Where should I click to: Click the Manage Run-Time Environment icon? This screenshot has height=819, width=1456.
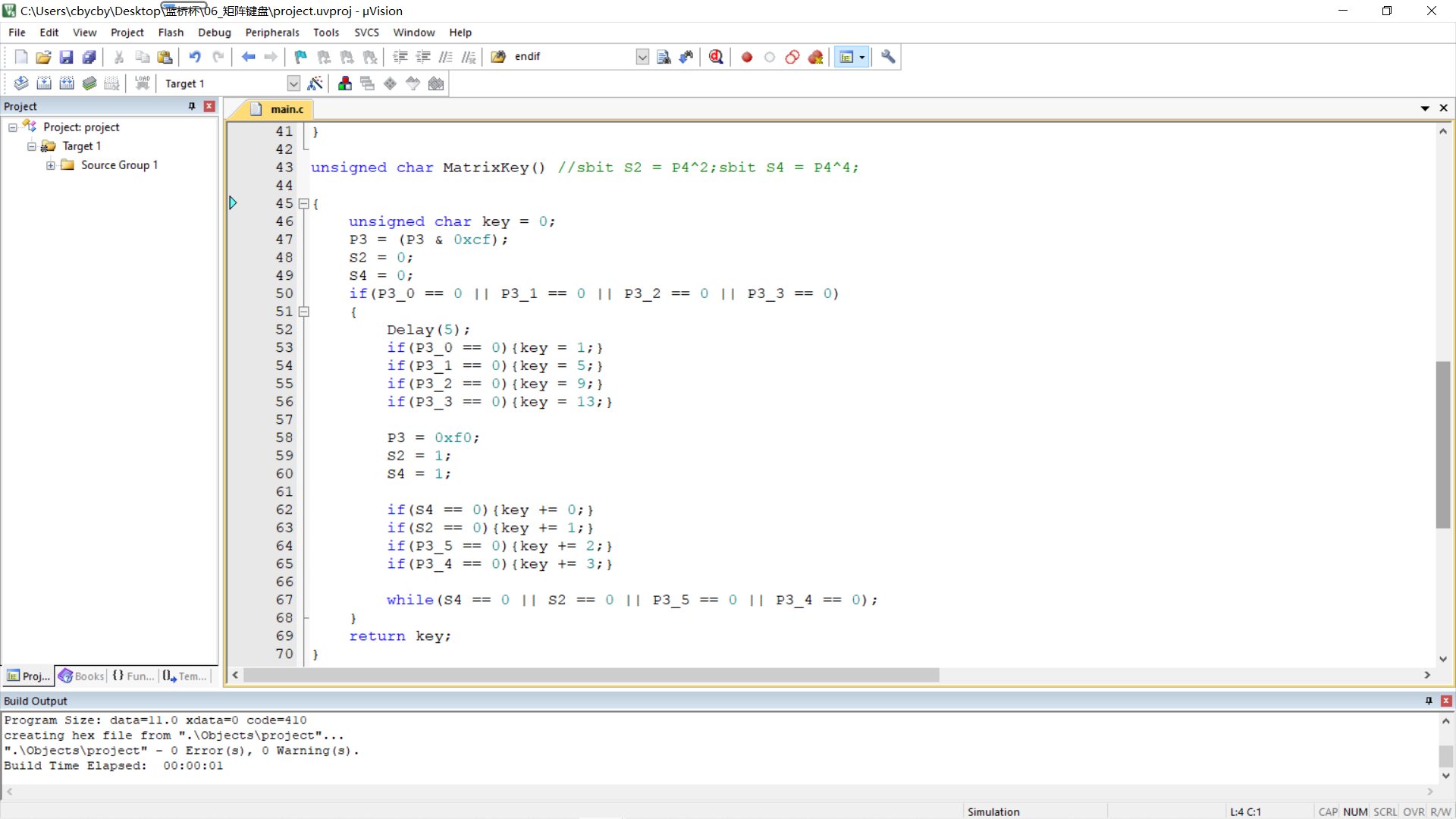(x=391, y=83)
